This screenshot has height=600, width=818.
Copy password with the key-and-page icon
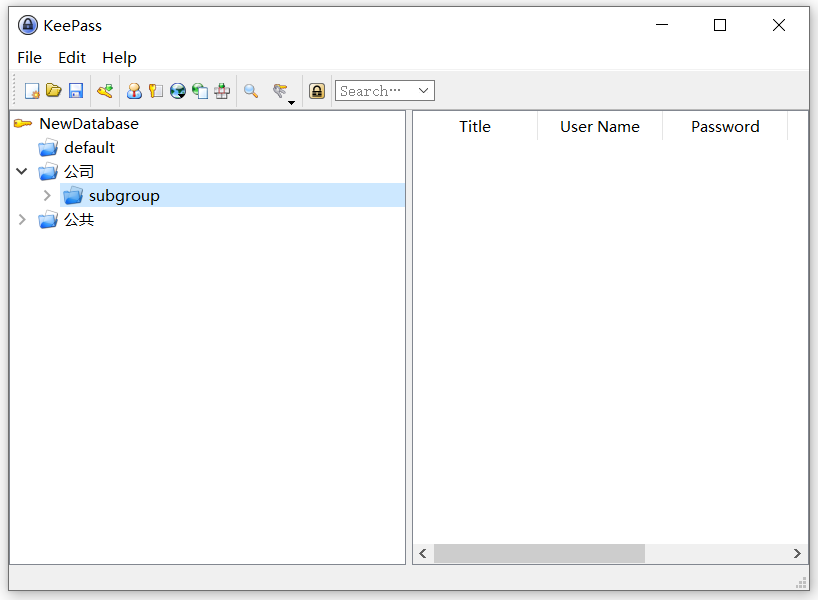coord(155,91)
